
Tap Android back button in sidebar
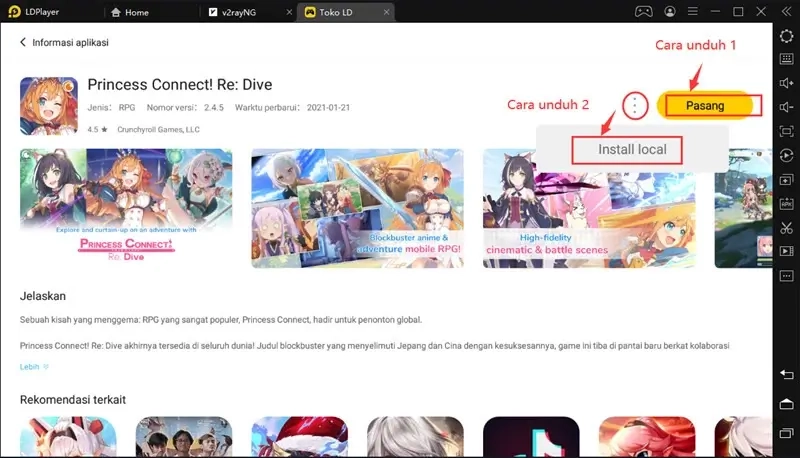(x=786, y=375)
